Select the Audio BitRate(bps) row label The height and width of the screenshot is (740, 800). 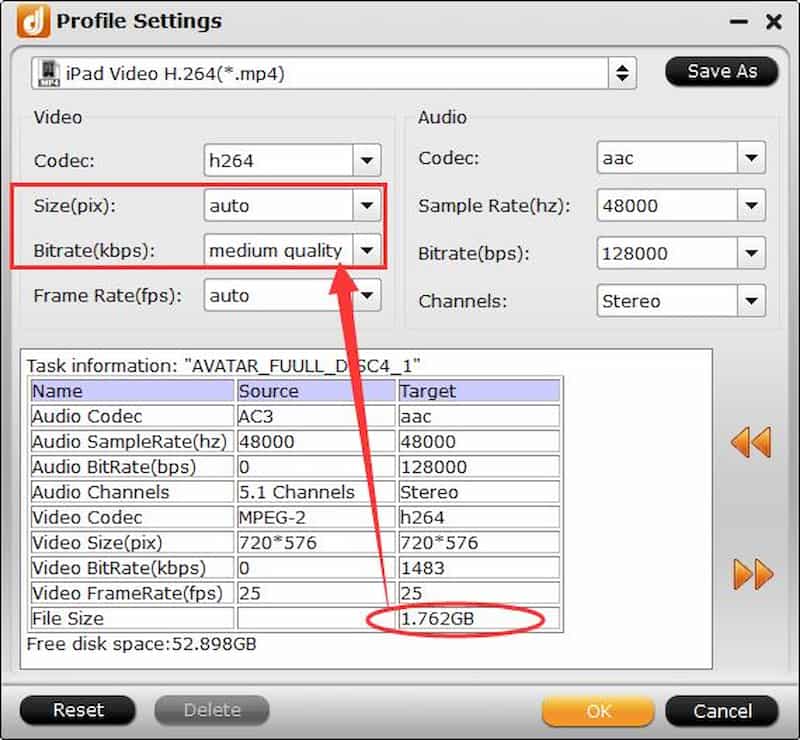pyautogui.click(x=132, y=467)
